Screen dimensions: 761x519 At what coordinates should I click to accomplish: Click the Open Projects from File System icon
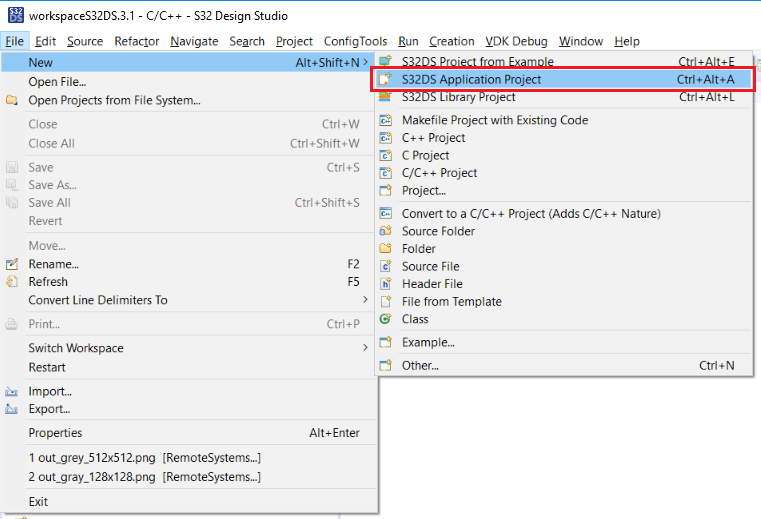[12, 100]
